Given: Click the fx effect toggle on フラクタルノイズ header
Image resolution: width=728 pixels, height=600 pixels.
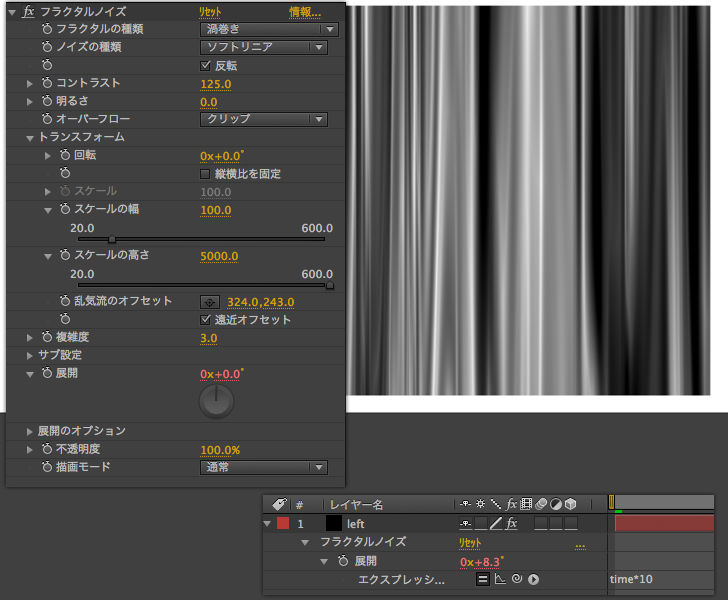Looking at the screenshot, I should coord(28,11).
